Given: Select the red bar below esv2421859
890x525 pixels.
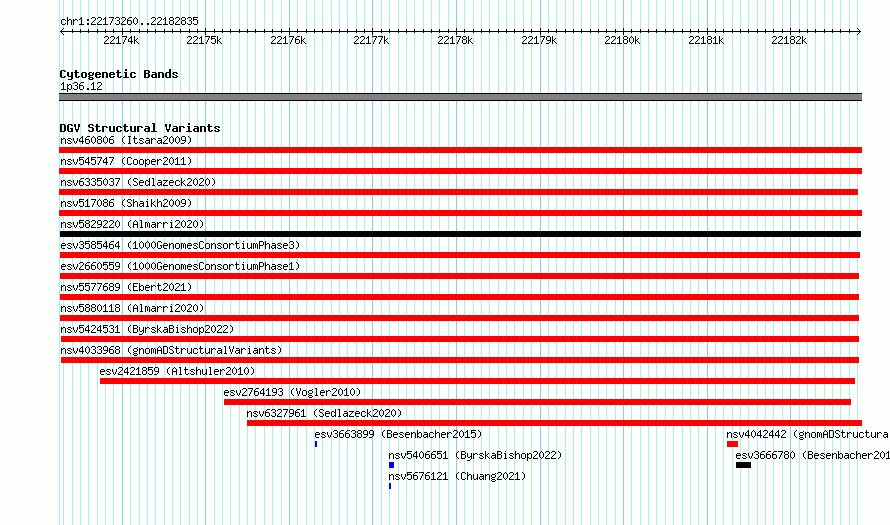Looking at the screenshot, I should point(477,381).
